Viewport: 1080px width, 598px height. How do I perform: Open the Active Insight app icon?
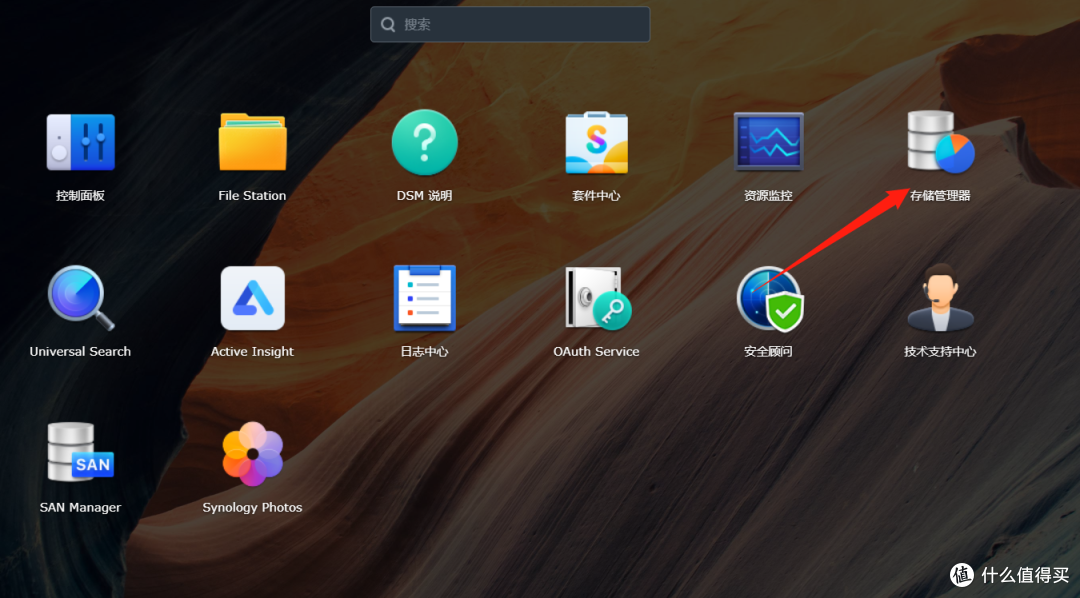[x=252, y=298]
